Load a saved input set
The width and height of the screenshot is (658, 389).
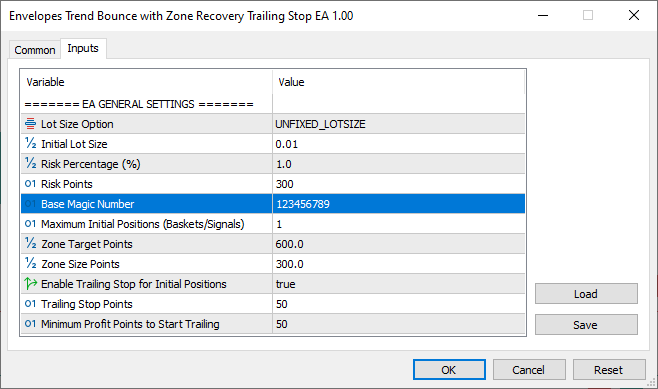586,294
